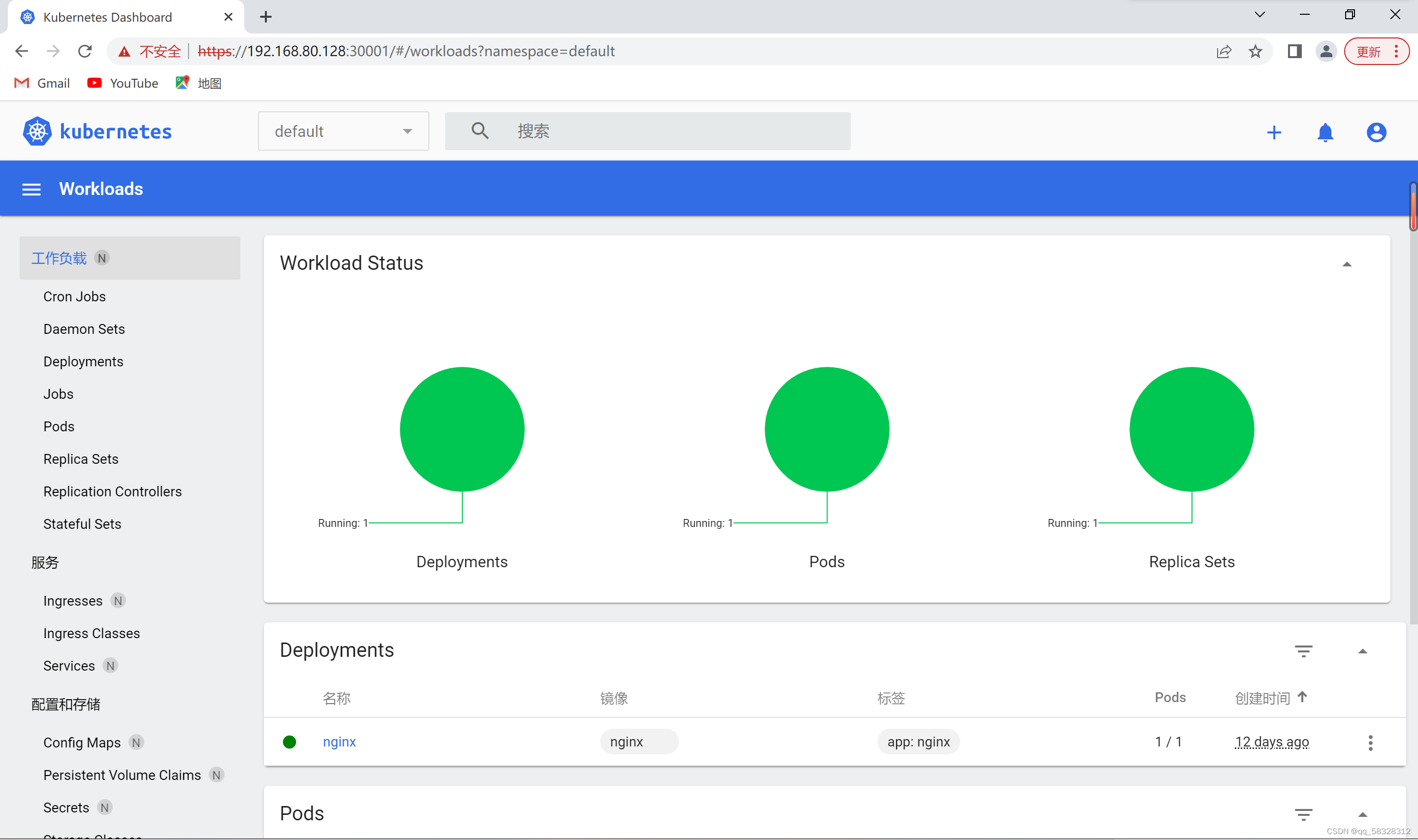
Task: Collapse the Workload Status section
Action: [x=1347, y=263]
